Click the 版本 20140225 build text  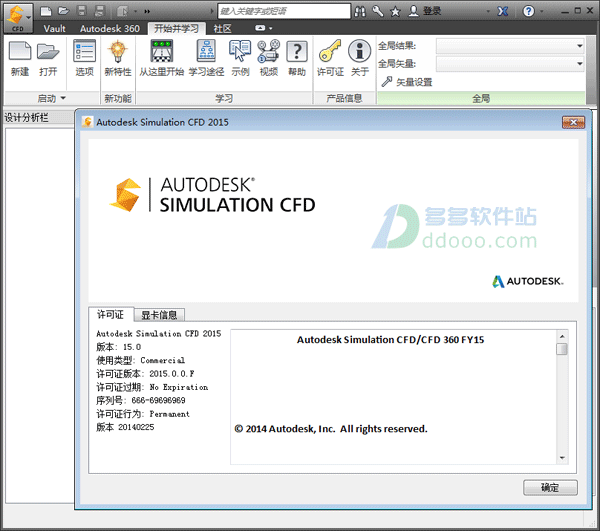click(x=125, y=427)
